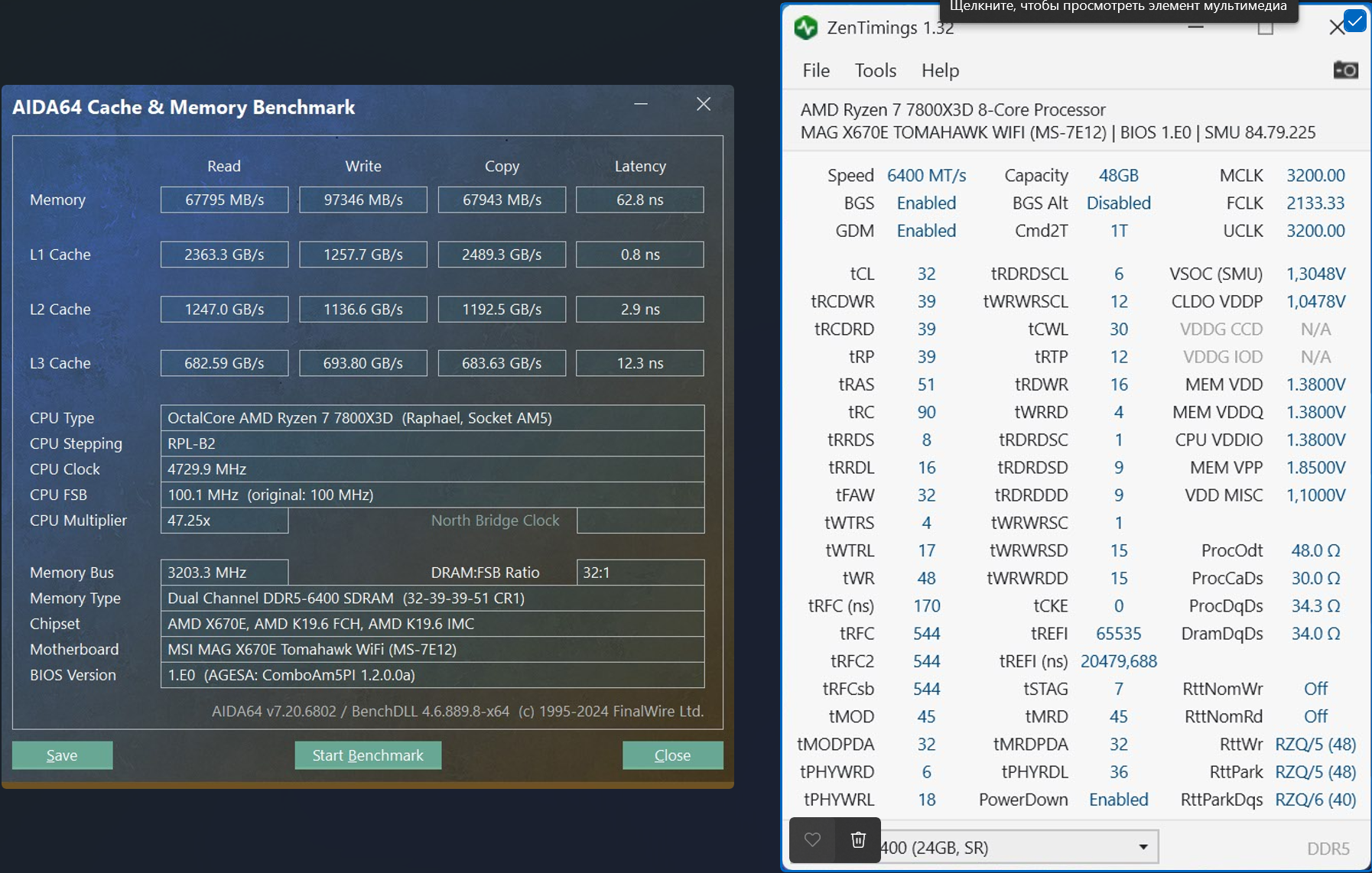Viewport: 1372px width, 873px height.
Task: Select the tREFI value 65535
Action: 1119,634
